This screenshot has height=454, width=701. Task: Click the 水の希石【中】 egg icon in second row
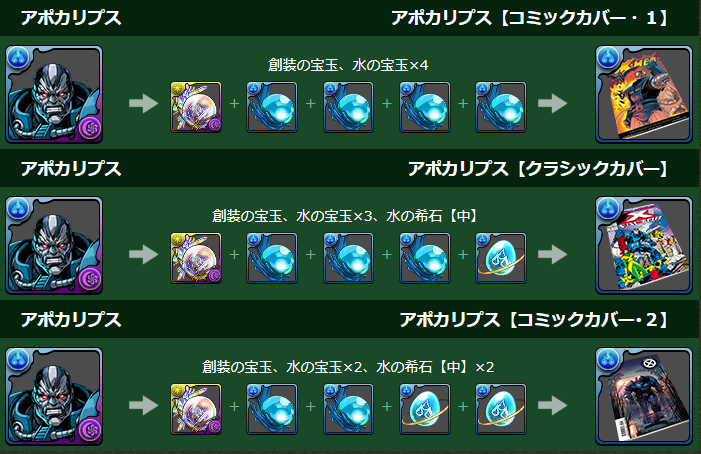click(x=501, y=258)
